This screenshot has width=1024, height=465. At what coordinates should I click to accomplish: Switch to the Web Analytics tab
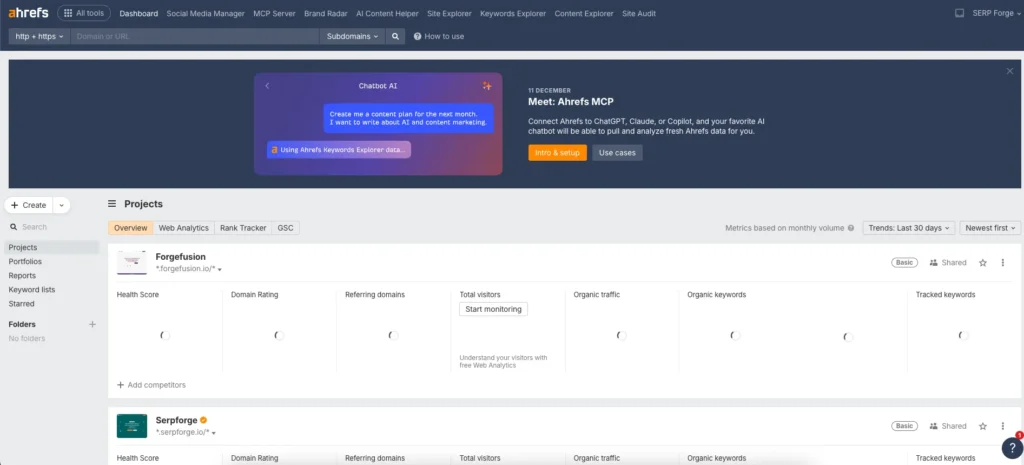click(x=184, y=228)
